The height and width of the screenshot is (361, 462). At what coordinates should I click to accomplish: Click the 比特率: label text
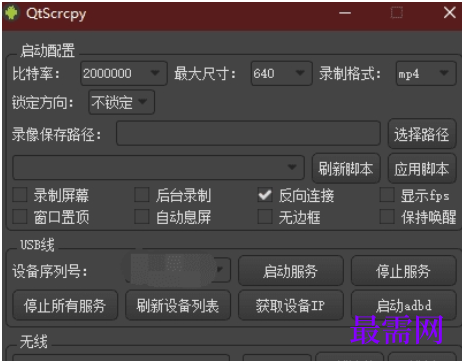pyautogui.click(x=36, y=73)
